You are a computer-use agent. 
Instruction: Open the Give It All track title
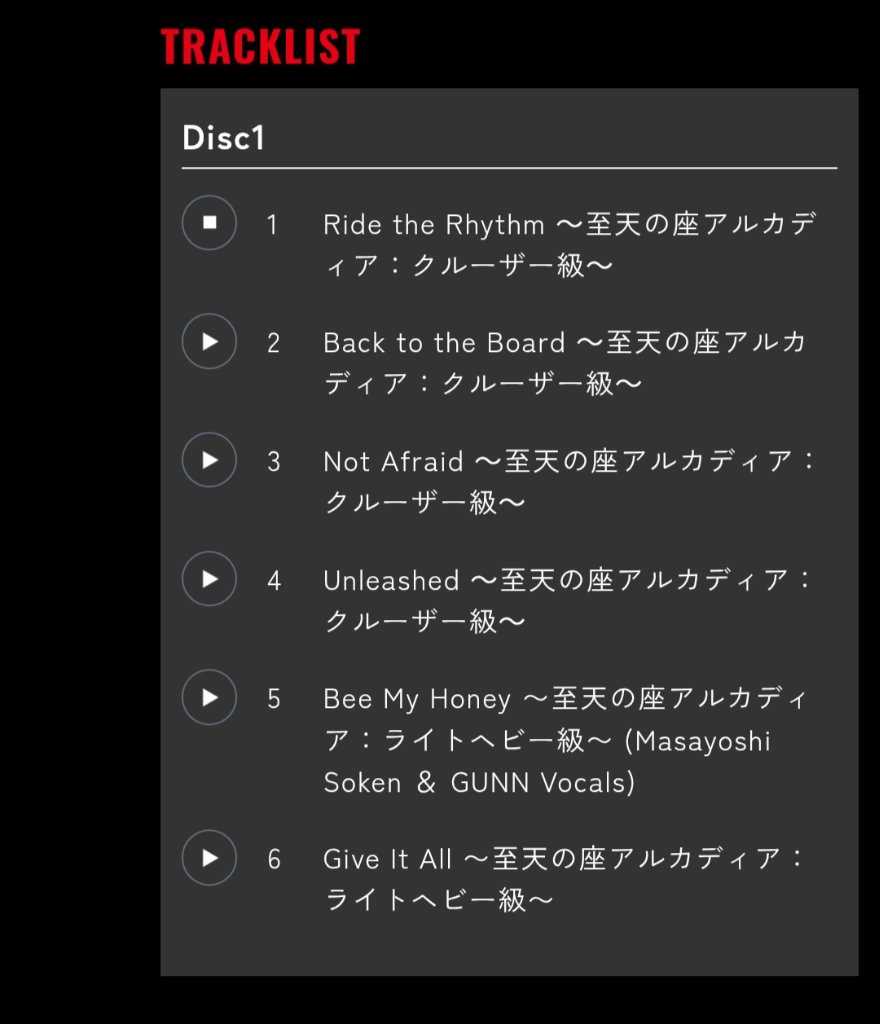pyautogui.click(x=563, y=879)
